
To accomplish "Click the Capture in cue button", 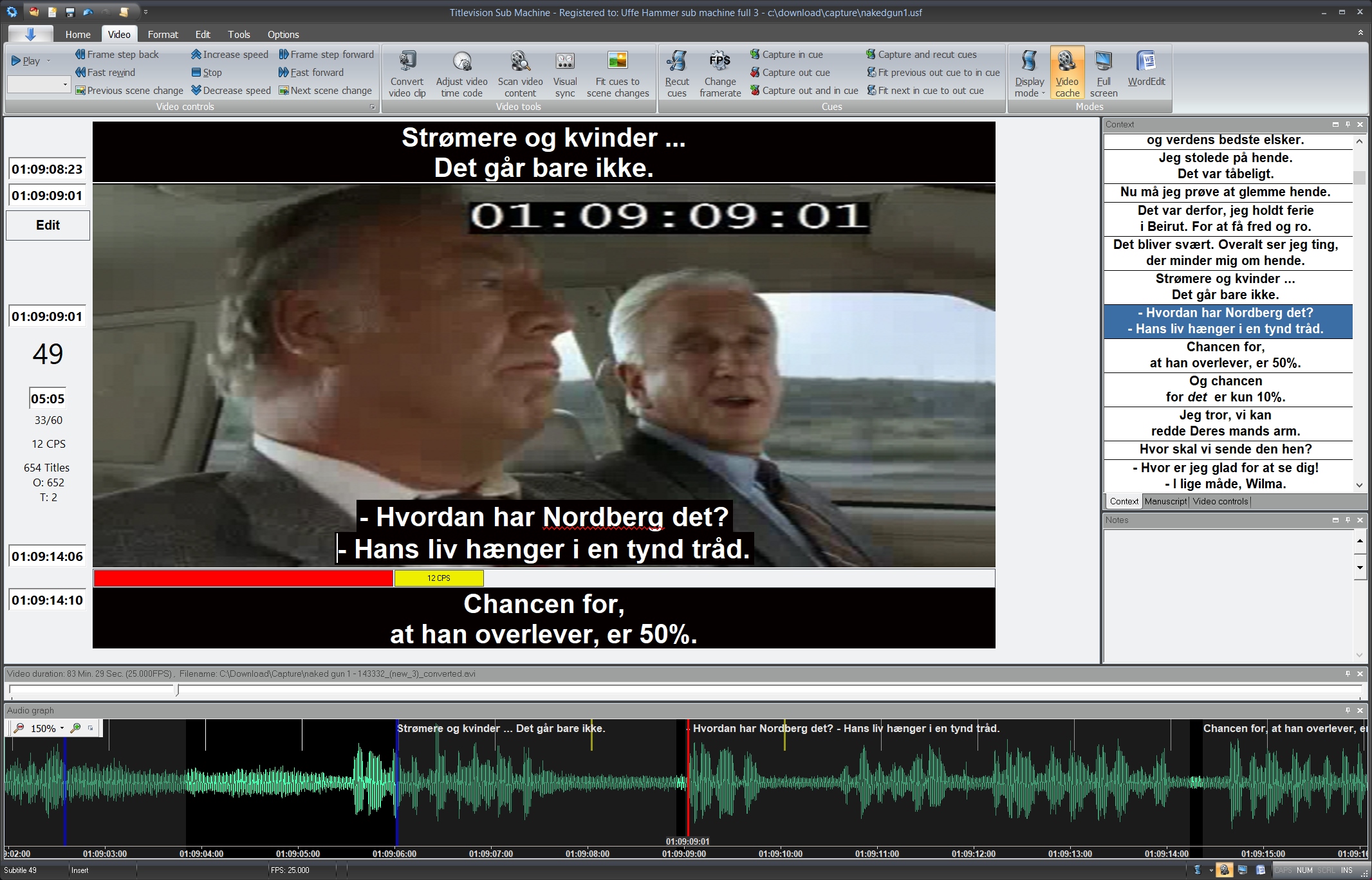I will 786,55.
